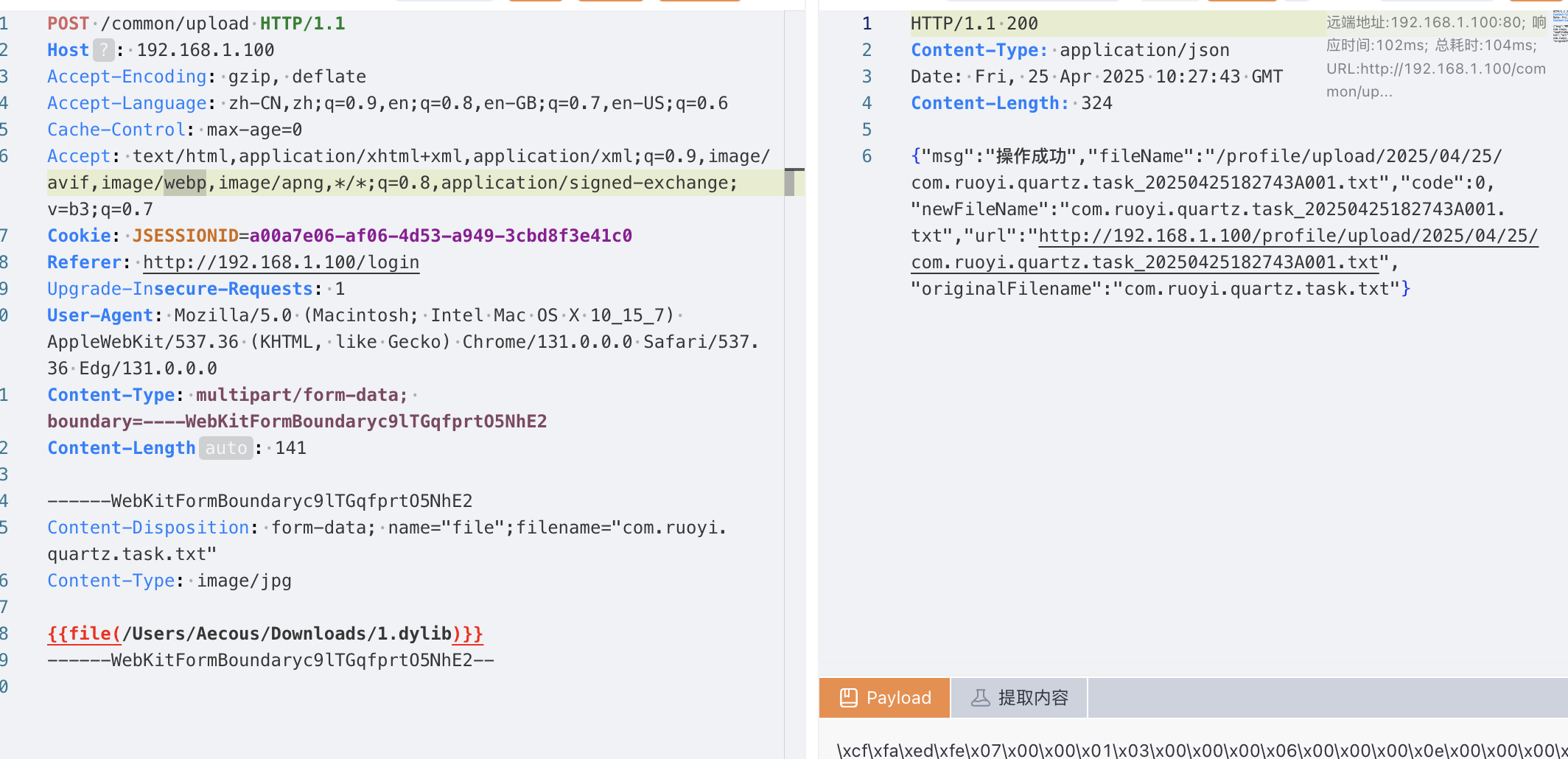Click the Accept-Language header name
Image resolution: width=1568 pixels, height=759 pixels.
pyautogui.click(x=127, y=103)
